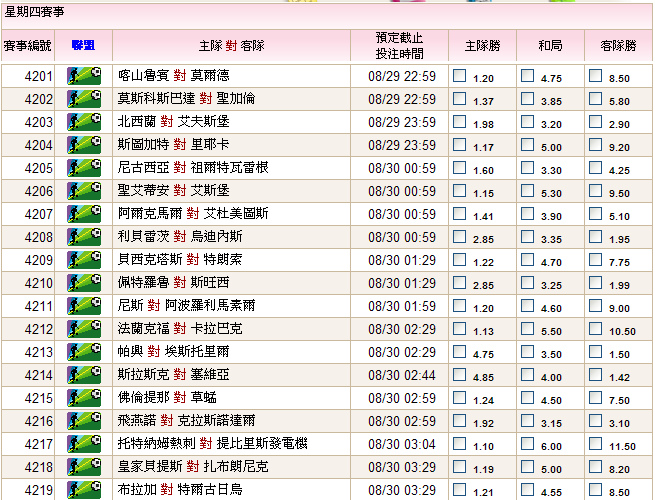Click the 和局 column header
This screenshot has width=655, height=500.
tap(550, 46)
